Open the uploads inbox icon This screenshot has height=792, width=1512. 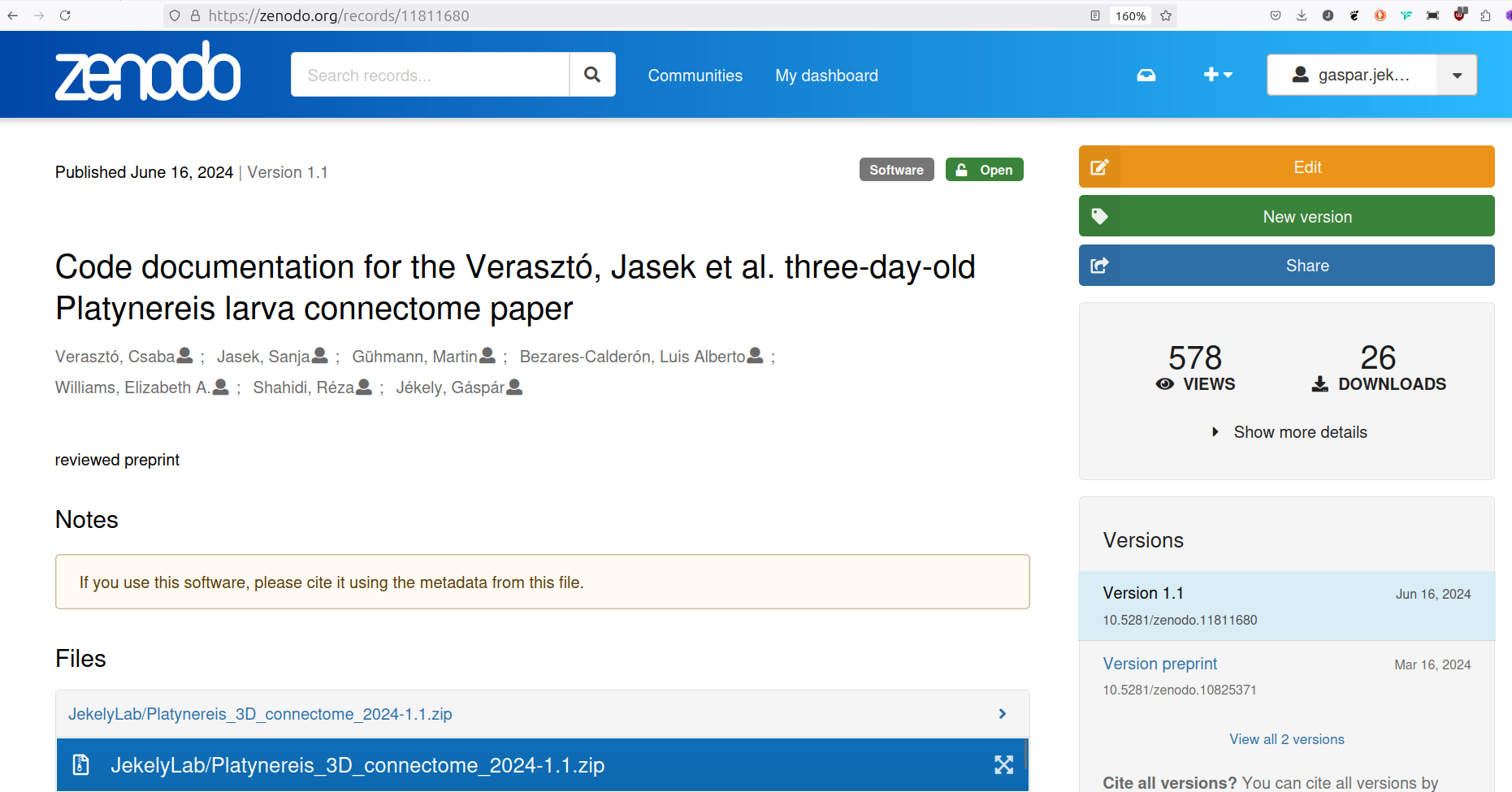click(1146, 75)
